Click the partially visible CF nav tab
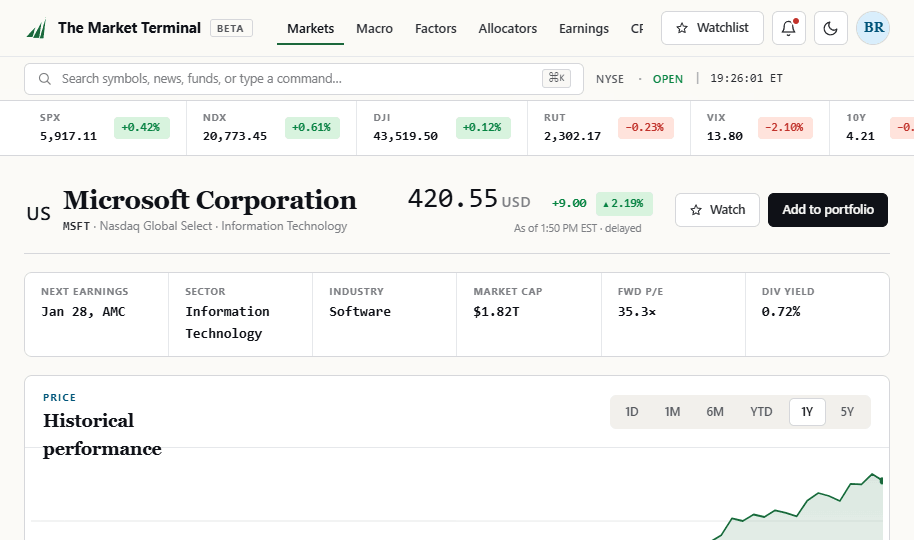The image size is (914, 540). (637, 29)
